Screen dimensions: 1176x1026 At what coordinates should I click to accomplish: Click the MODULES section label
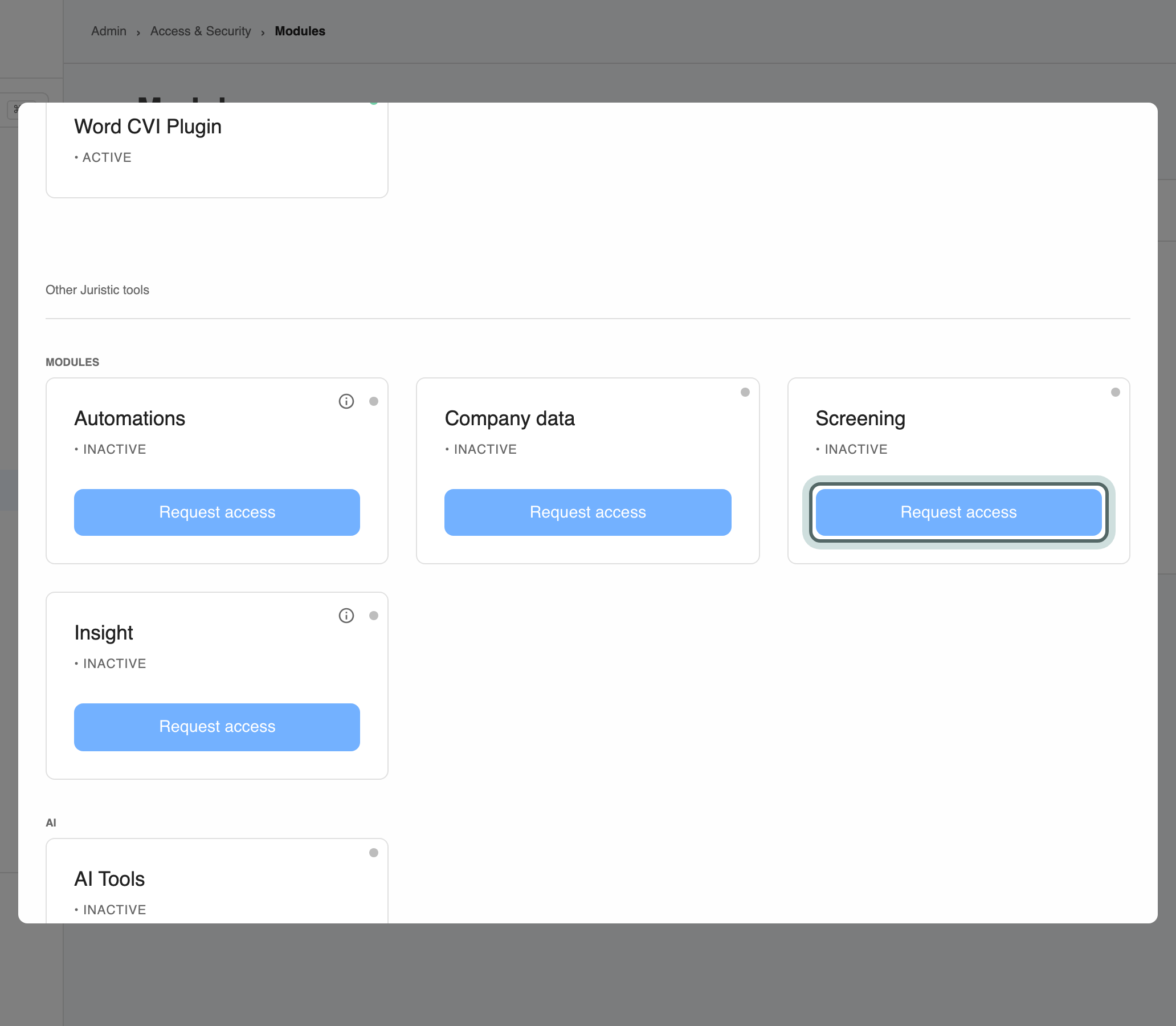point(72,362)
